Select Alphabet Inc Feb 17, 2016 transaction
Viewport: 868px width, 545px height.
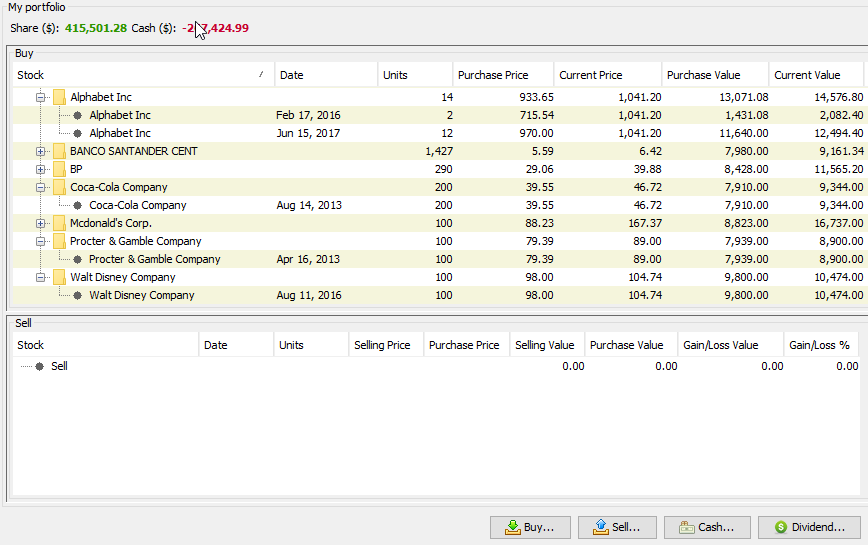pyautogui.click(x=438, y=116)
